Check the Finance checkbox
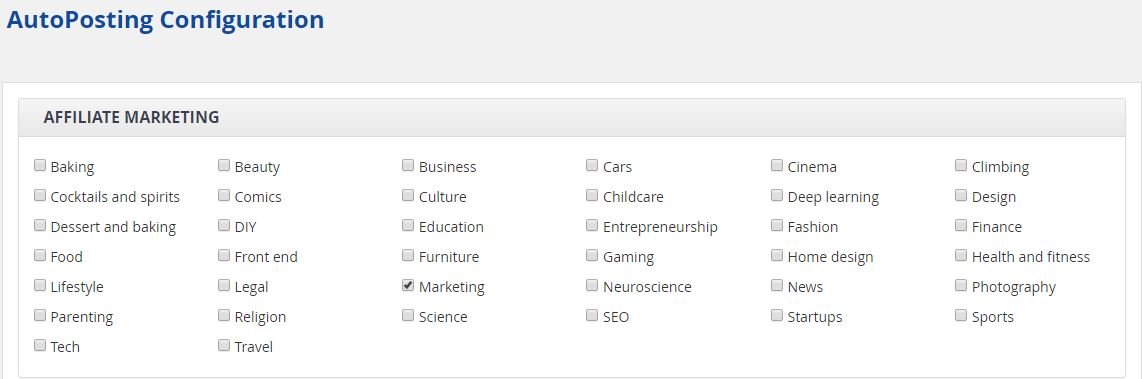 coord(961,226)
